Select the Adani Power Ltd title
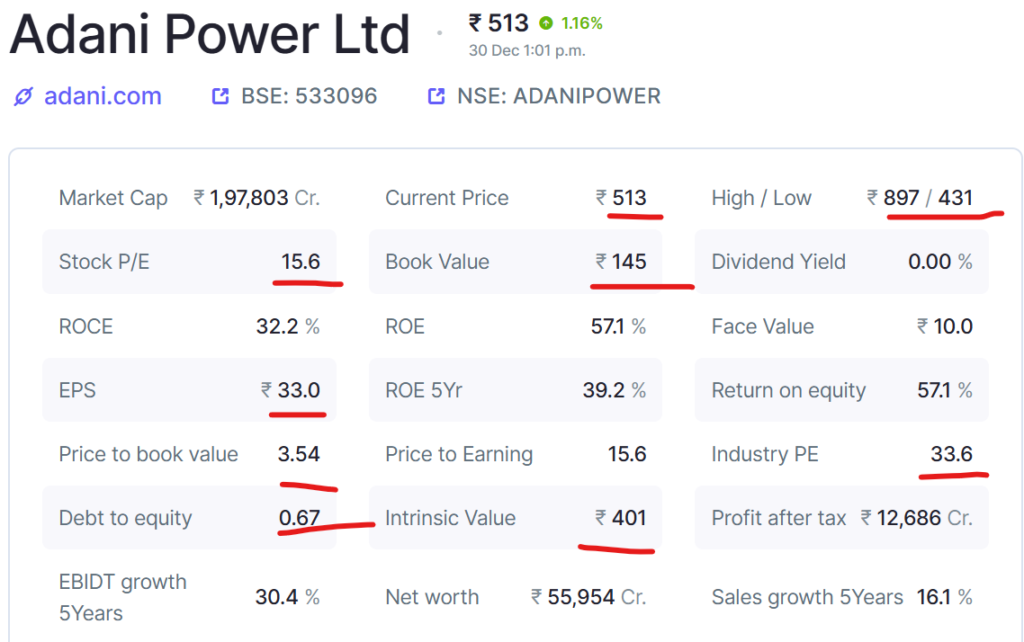The width and height of the screenshot is (1024, 642). tap(208, 34)
